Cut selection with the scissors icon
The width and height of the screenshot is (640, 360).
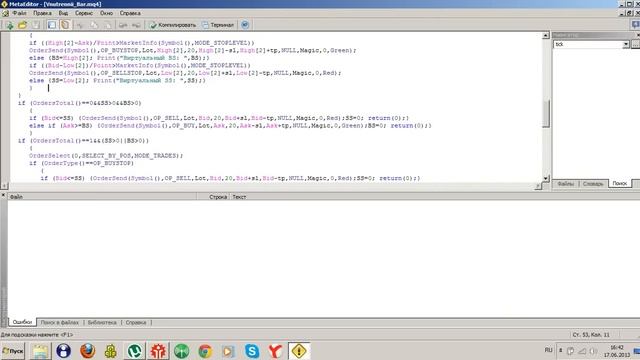point(80,25)
